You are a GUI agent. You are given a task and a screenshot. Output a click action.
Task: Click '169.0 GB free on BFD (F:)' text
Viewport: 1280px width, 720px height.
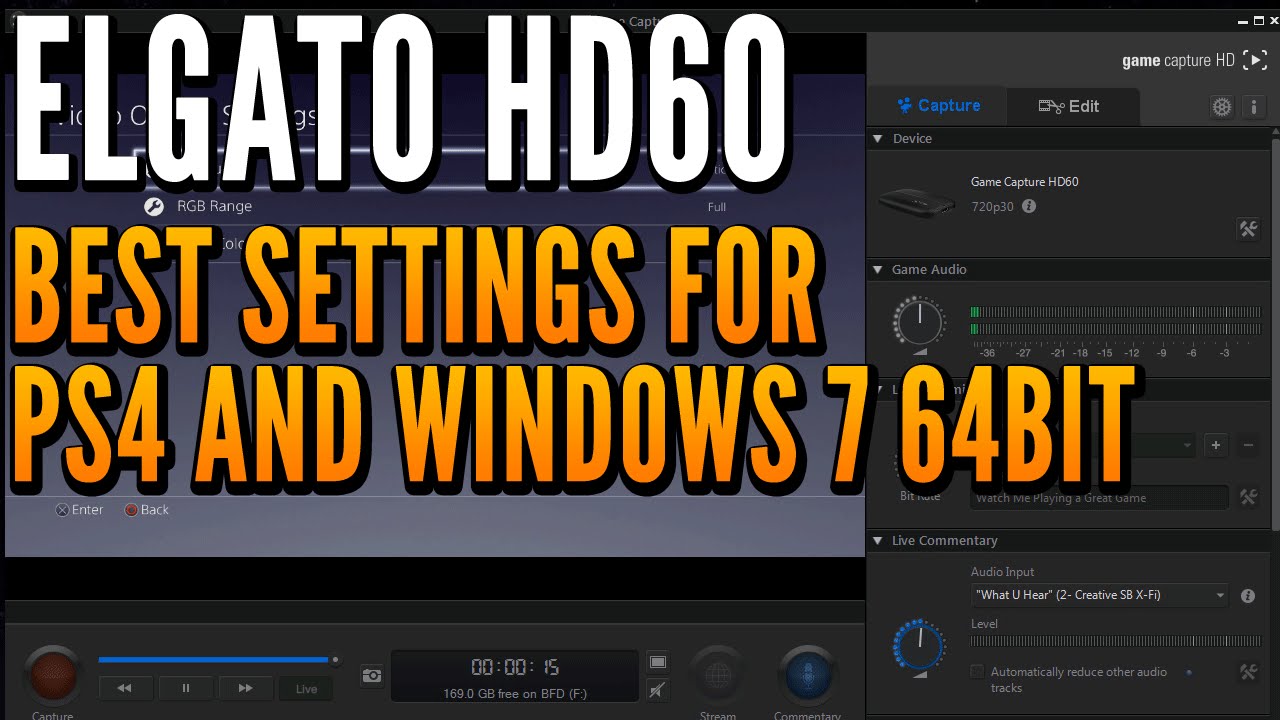(514, 693)
